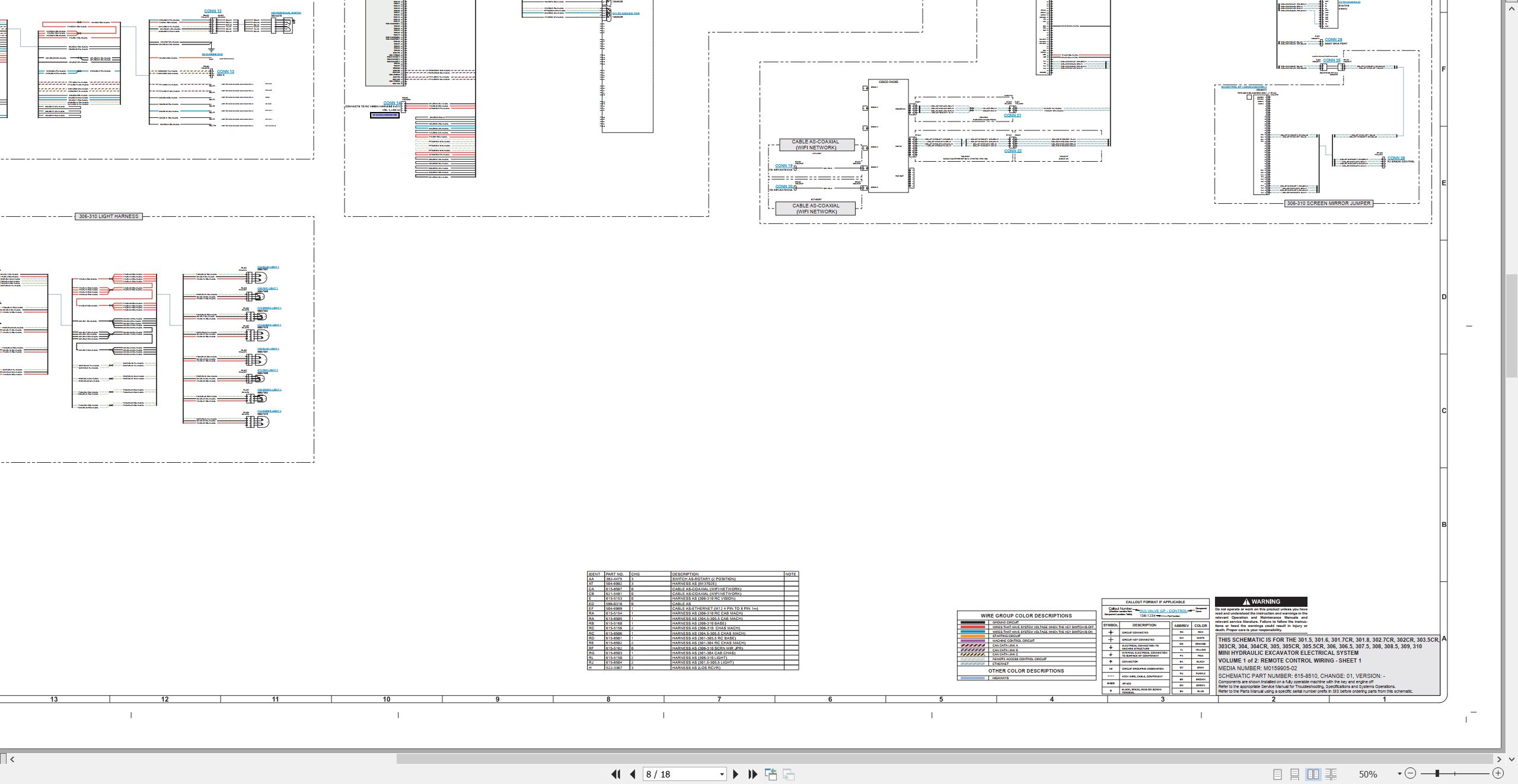
Task: Jump to the last page
Action: [x=753, y=774]
